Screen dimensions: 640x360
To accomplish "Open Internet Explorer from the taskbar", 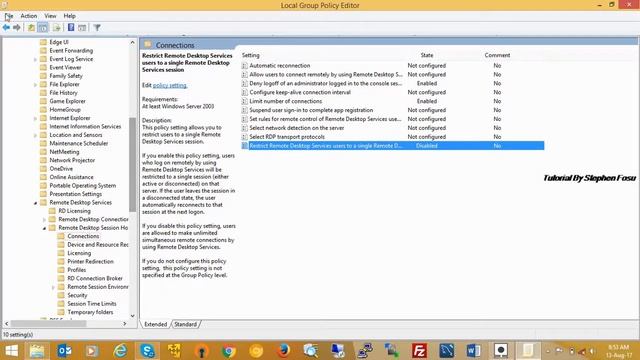I will tap(120, 351).
